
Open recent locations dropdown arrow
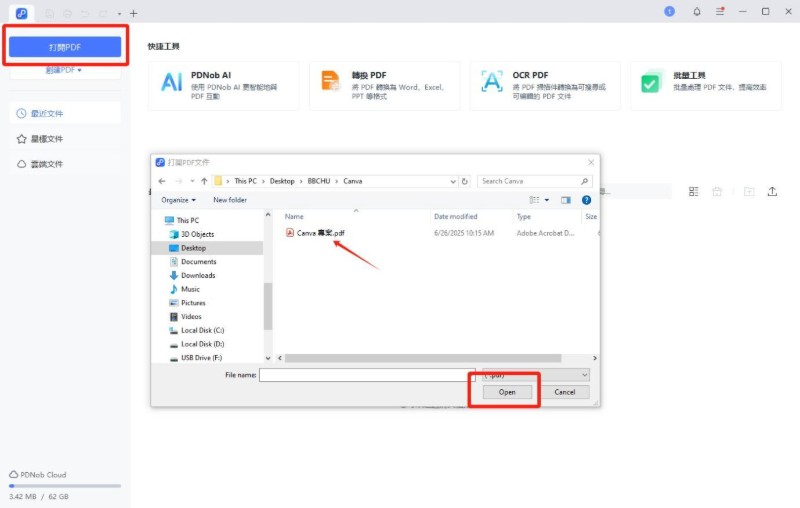coord(192,181)
